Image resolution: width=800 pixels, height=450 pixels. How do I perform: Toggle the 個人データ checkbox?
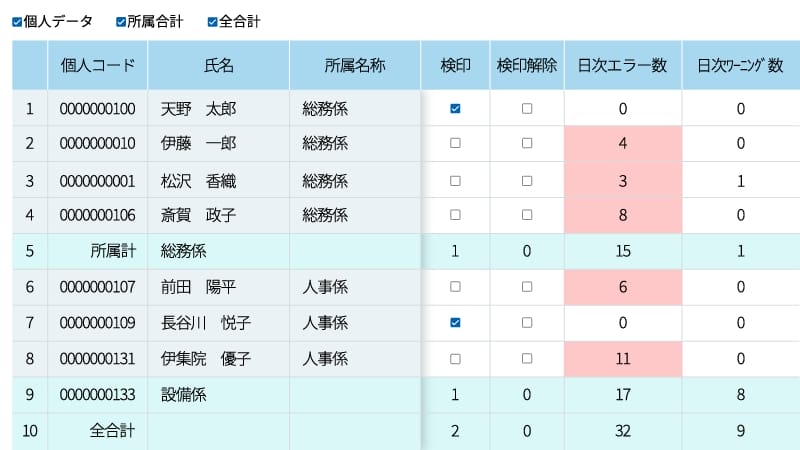17,22
